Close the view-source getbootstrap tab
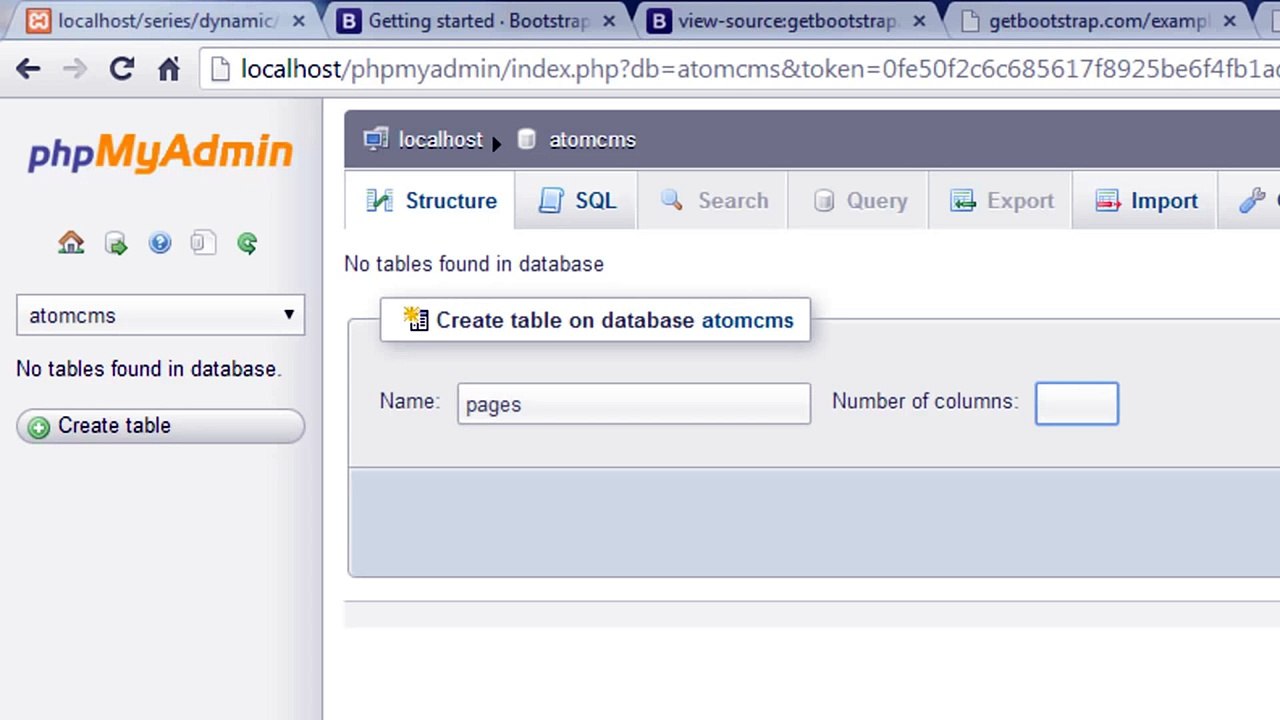 click(919, 21)
